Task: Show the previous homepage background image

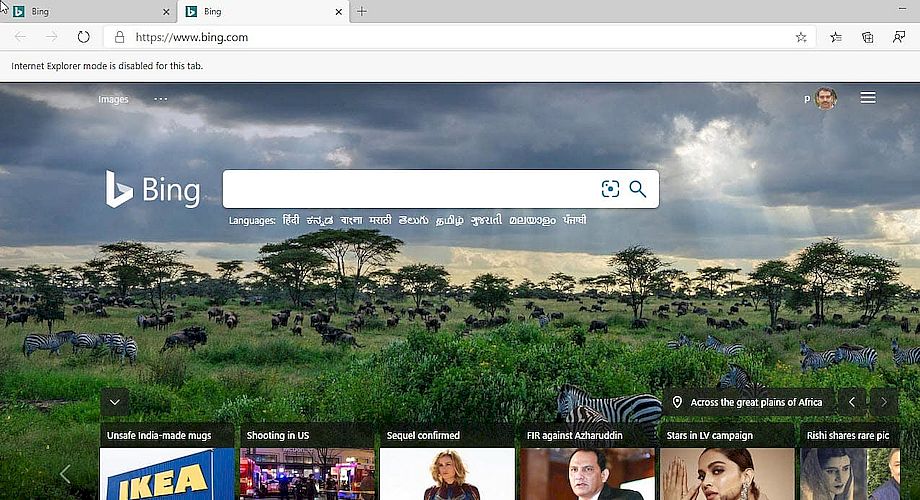Action: click(851, 402)
